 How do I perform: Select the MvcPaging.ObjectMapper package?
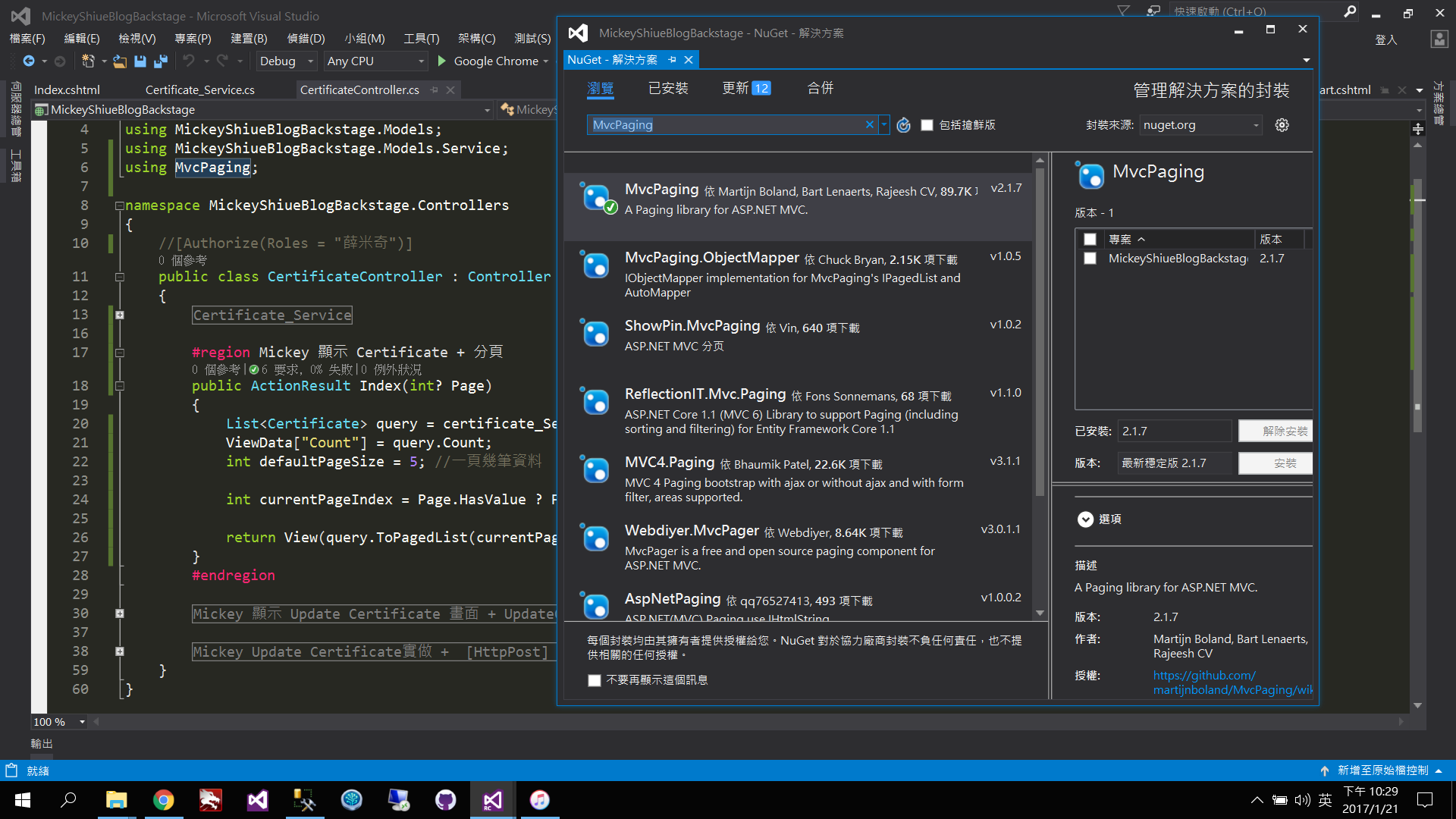(799, 275)
